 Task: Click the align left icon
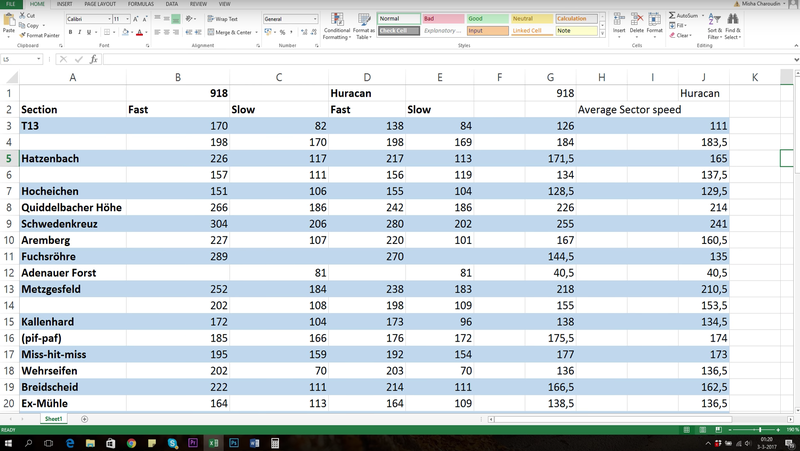coord(157,32)
